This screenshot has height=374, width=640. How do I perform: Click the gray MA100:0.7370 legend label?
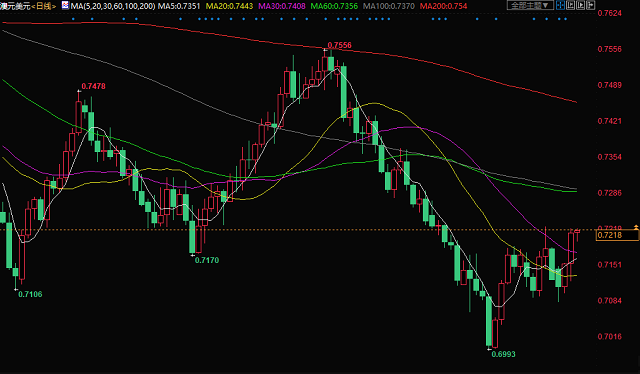(x=389, y=6)
